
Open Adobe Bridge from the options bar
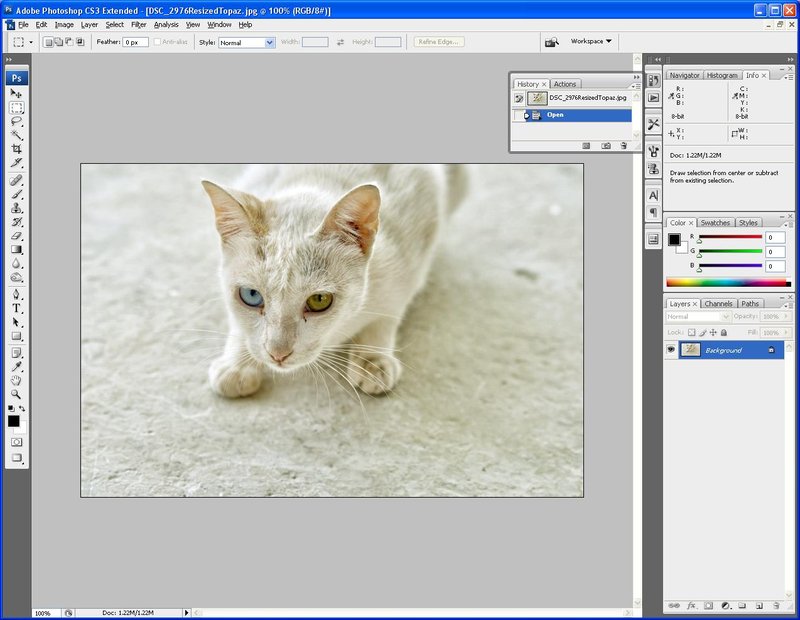coord(552,42)
